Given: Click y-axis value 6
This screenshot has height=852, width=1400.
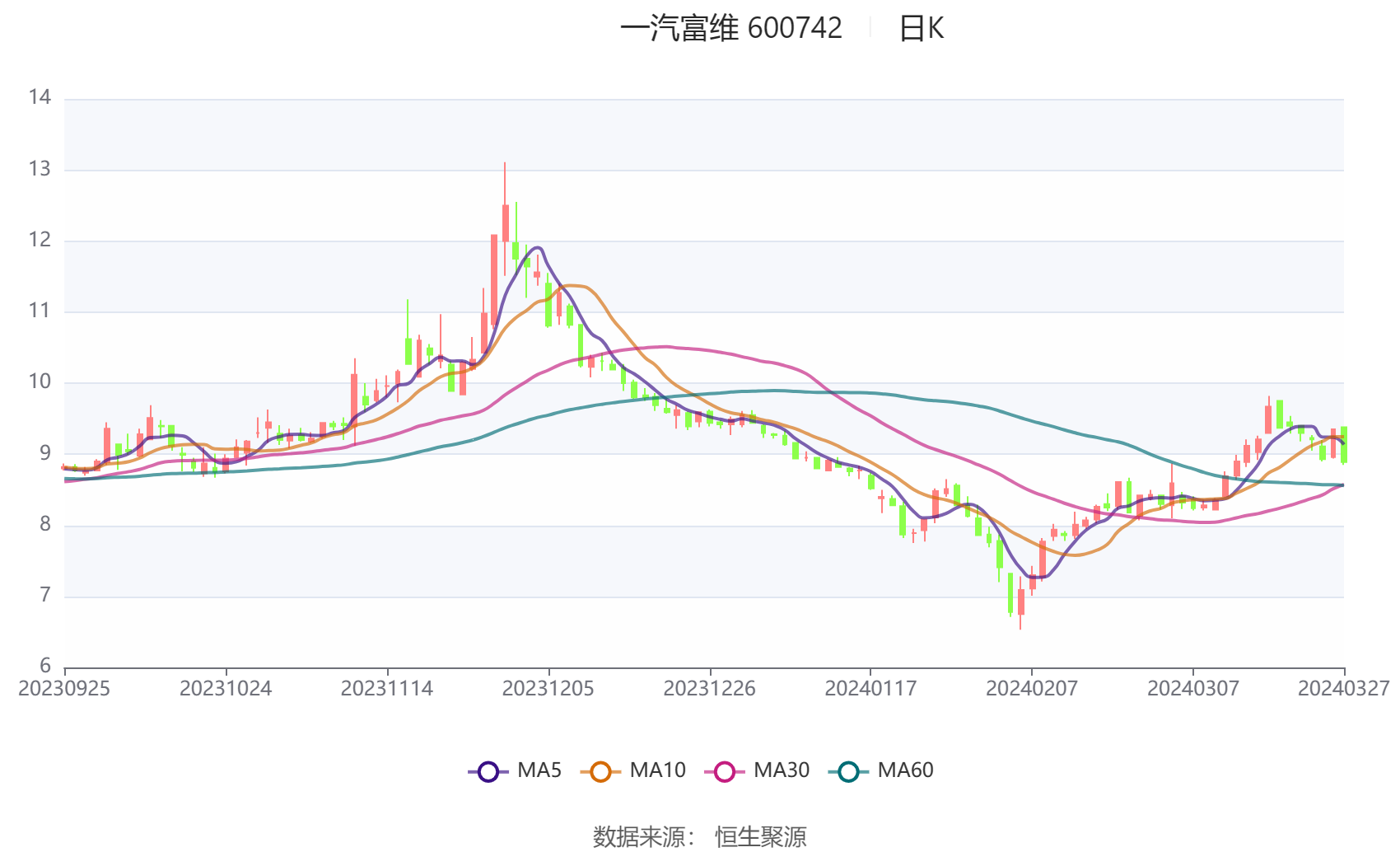Looking at the screenshot, I should coord(45,667).
